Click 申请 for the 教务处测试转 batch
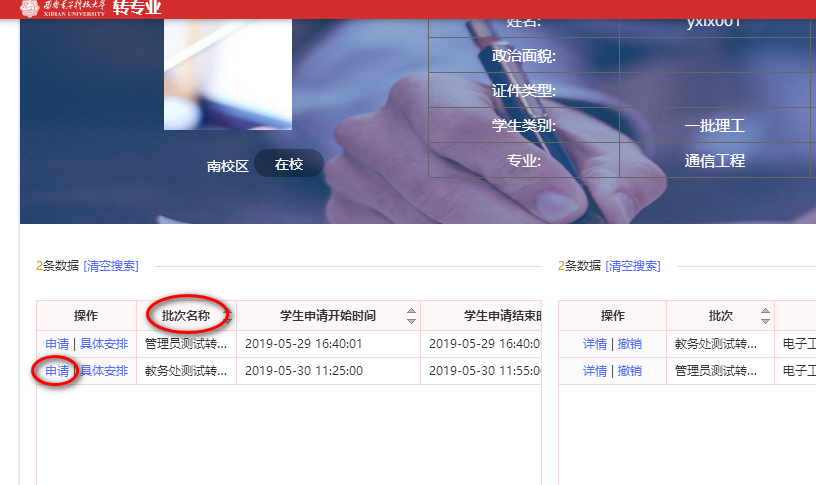 point(57,371)
